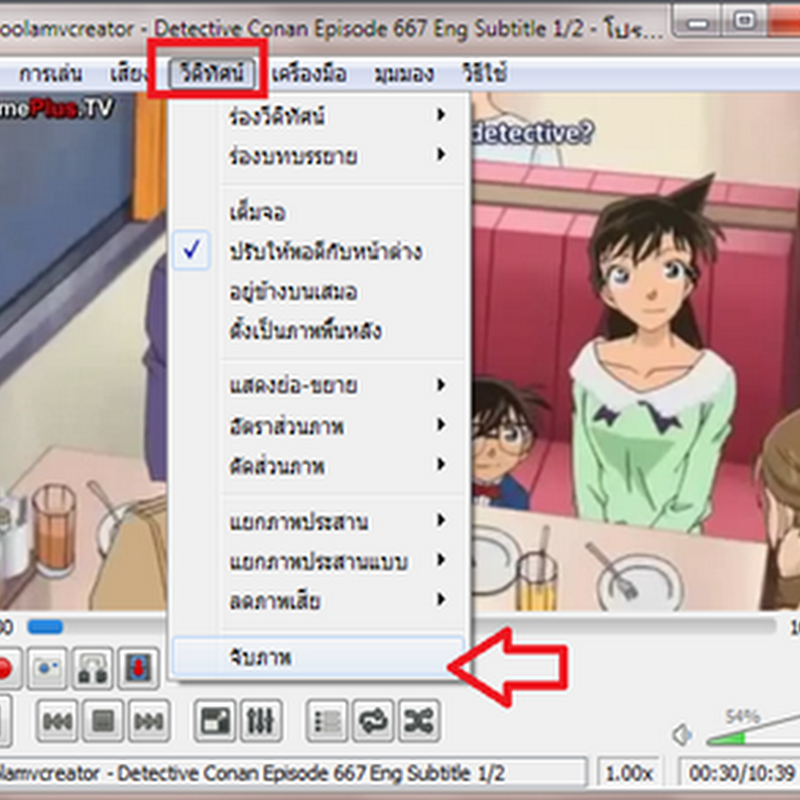This screenshot has height=800, width=800.
Task: Select ตั้งเป็นภาพพื้นหลัง wallpaper option
Action: (x=317, y=331)
